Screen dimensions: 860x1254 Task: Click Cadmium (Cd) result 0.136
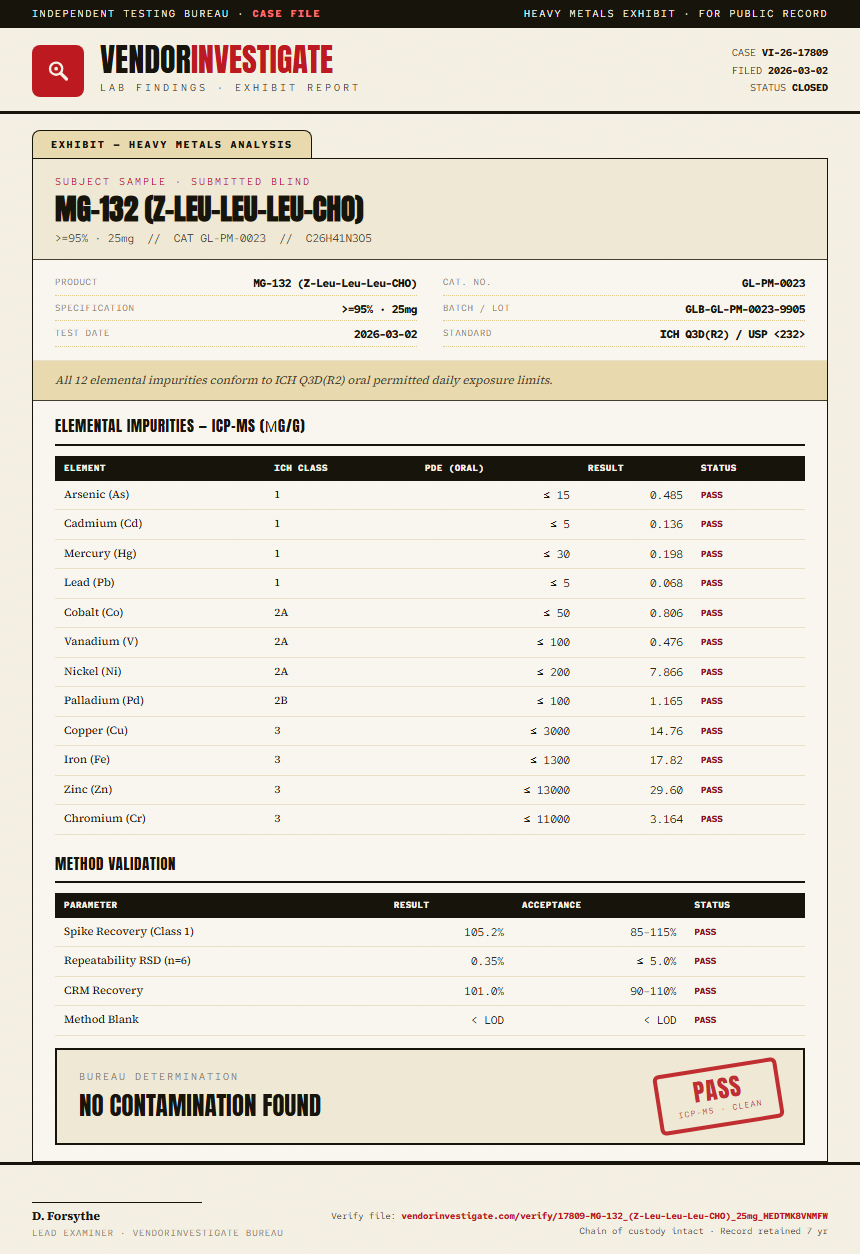pos(666,524)
